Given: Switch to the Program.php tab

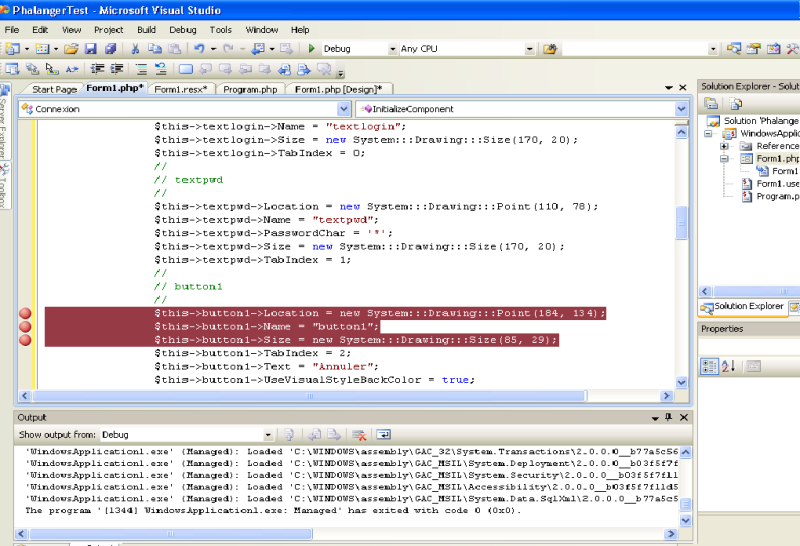Looking at the screenshot, I should point(250,90).
